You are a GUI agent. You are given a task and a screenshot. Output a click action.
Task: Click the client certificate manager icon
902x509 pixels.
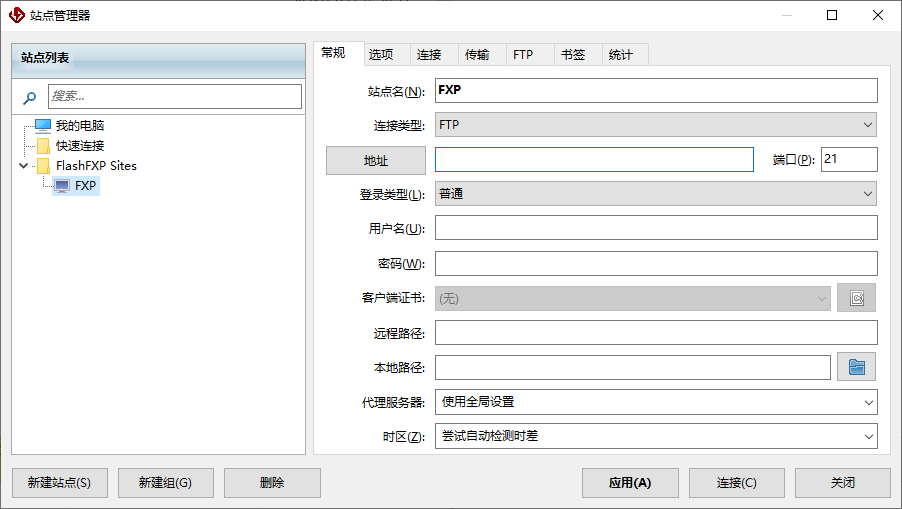click(x=856, y=298)
